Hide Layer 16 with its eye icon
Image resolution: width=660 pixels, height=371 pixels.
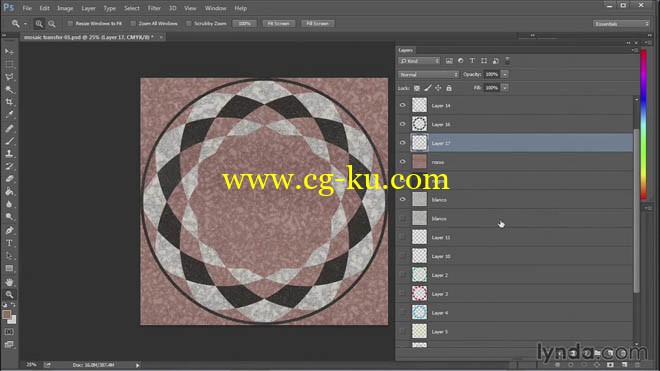[402, 124]
